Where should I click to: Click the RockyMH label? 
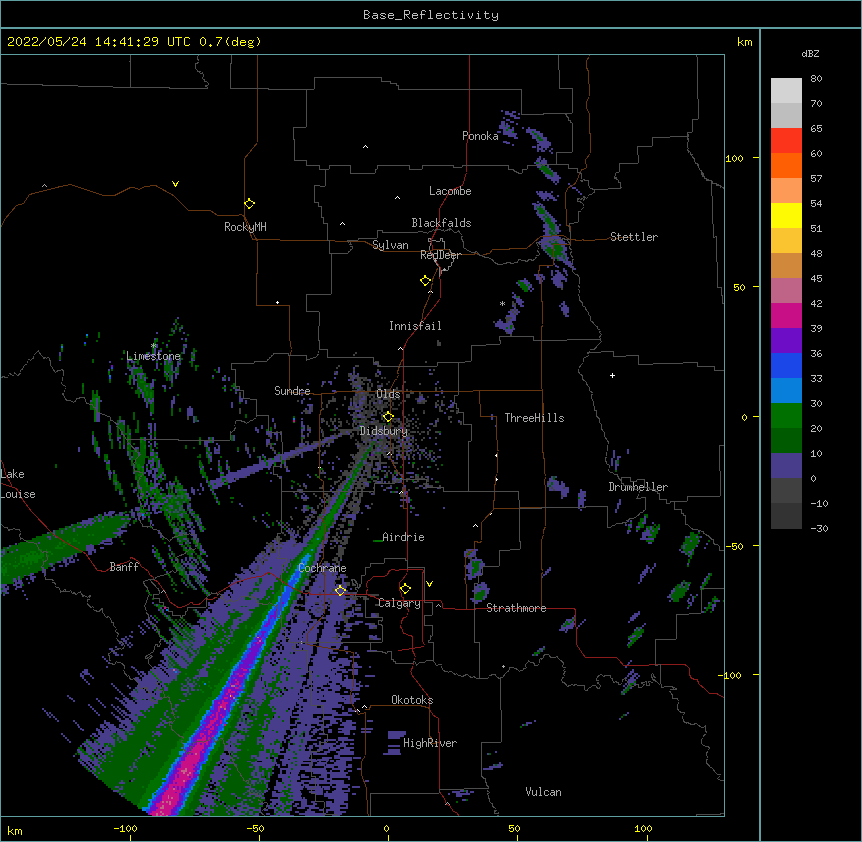245,227
